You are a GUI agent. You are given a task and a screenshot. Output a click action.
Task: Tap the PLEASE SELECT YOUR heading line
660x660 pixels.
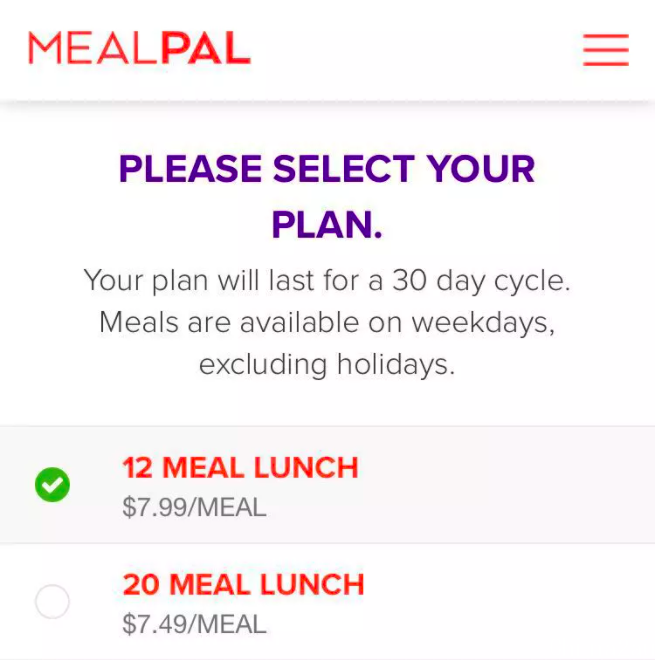(327, 169)
